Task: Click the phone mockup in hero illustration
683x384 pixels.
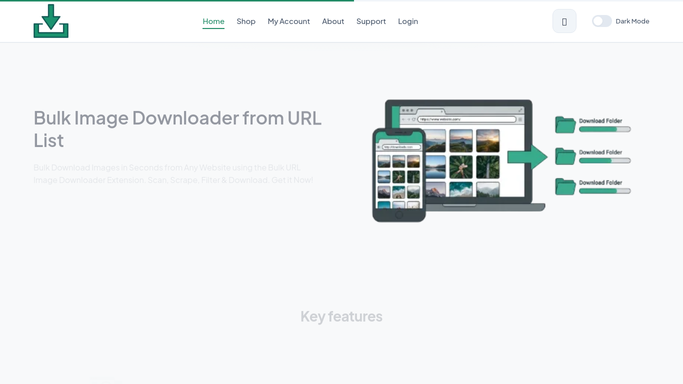Action: coord(399,175)
